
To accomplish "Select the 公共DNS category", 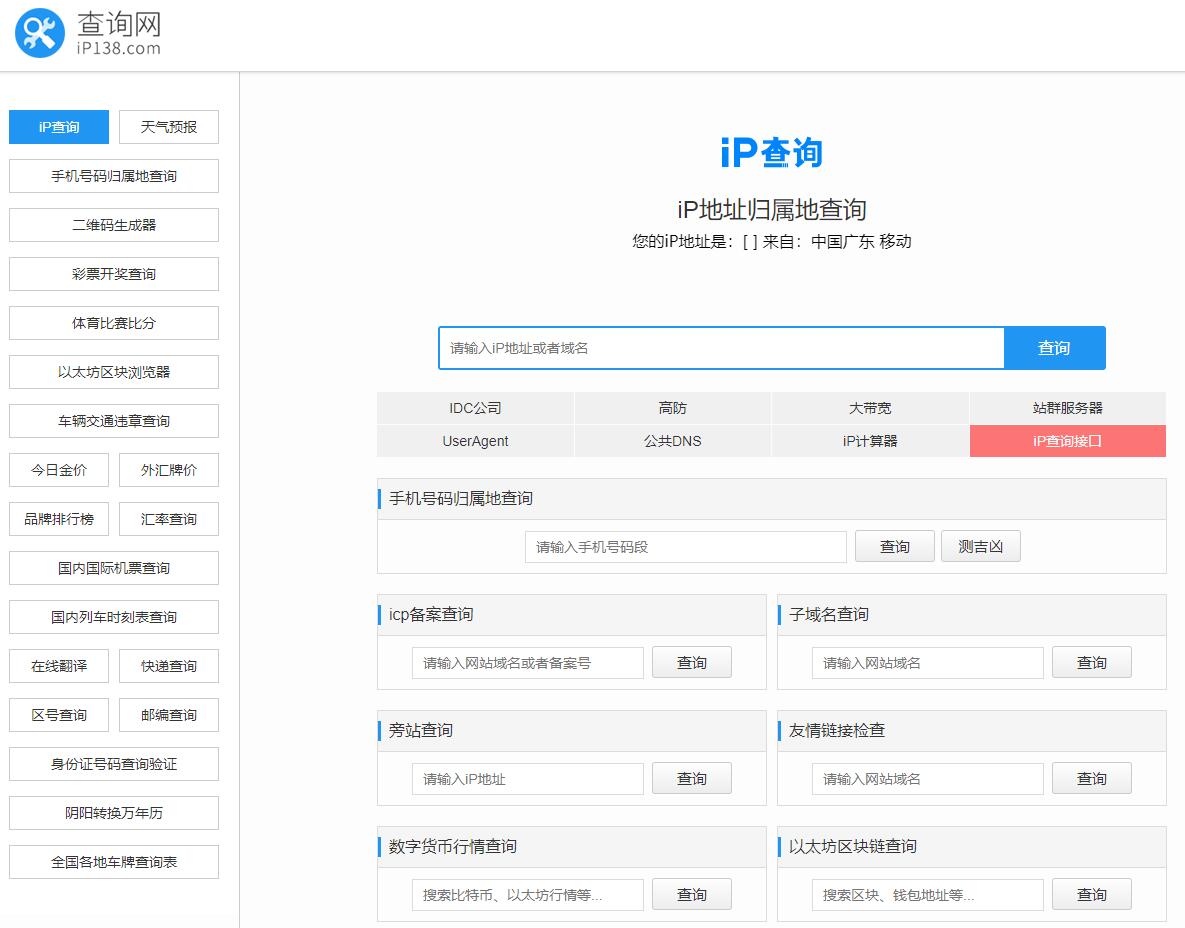I will [672, 441].
